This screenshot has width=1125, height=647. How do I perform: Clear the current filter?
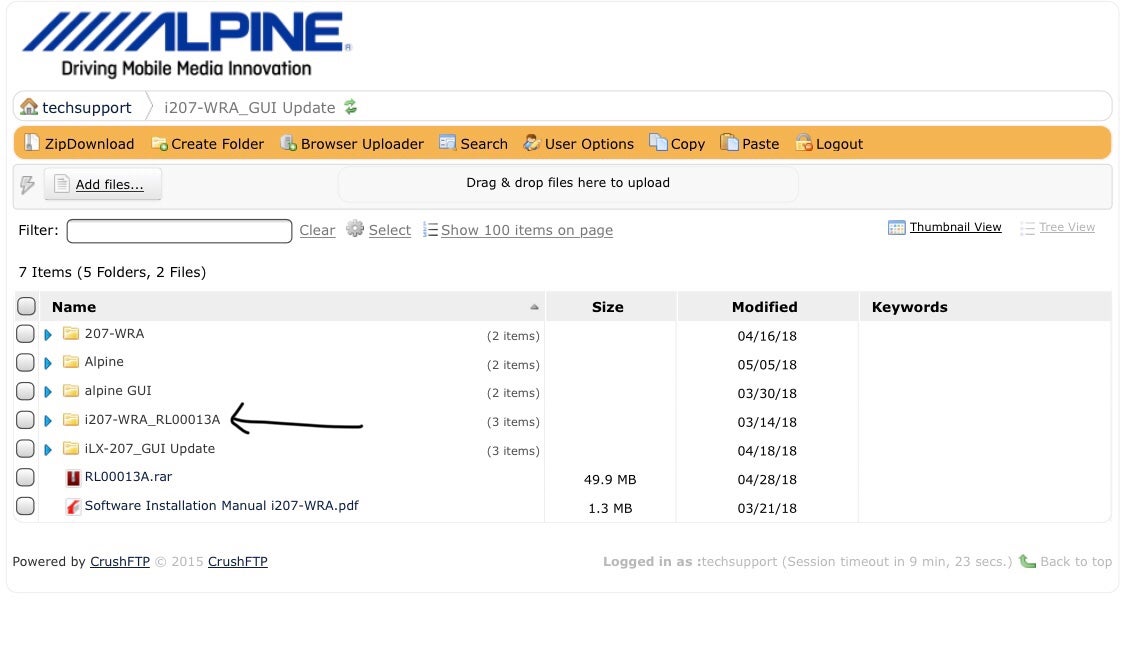pyautogui.click(x=317, y=230)
